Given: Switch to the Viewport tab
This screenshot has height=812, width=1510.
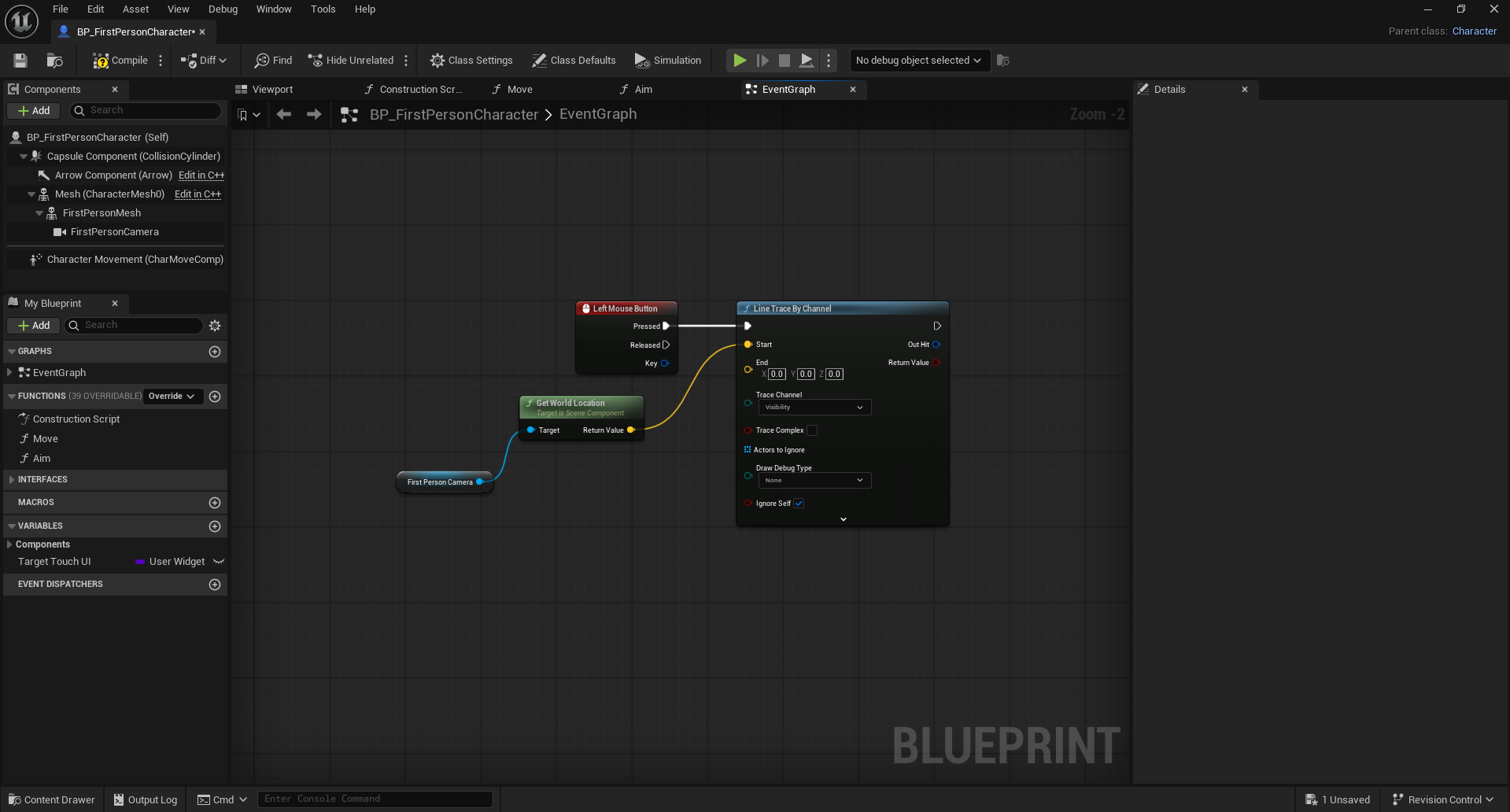Looking at the screenshot, I should pyautogui.click(x=271, y=90).
